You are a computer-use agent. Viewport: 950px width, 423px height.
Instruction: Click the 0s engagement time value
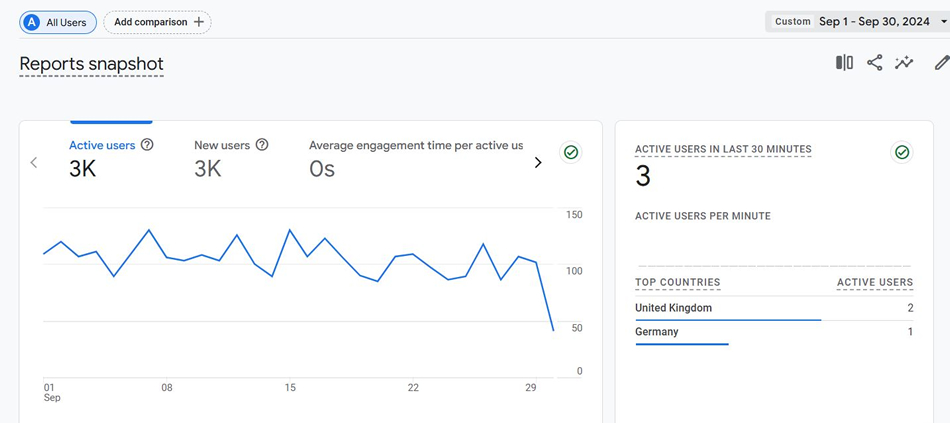point(322,170)
